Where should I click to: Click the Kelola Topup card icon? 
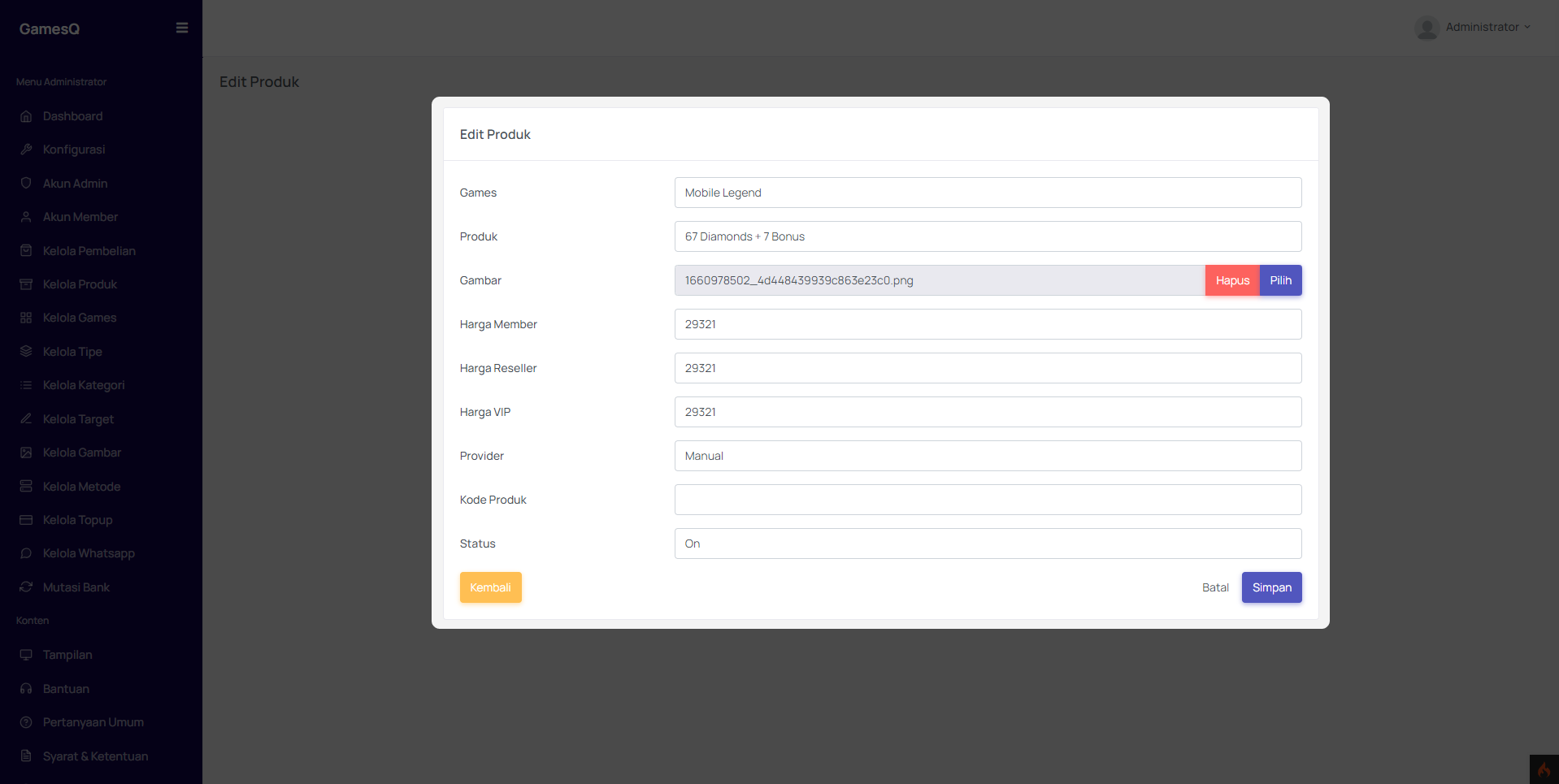click(x=26, y=520)
